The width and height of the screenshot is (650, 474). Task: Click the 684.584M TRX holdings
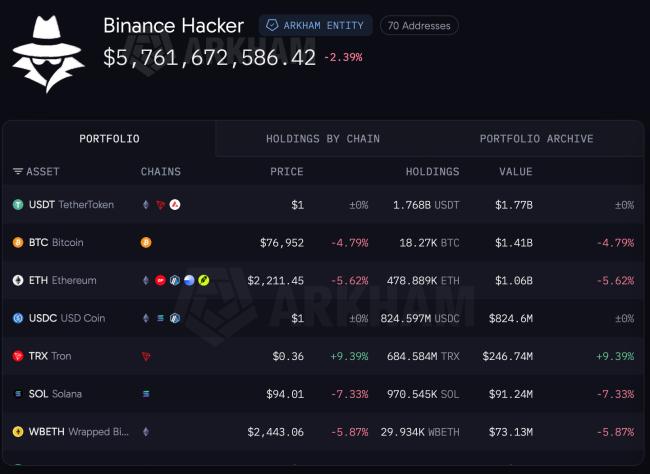tap(423, 356)
